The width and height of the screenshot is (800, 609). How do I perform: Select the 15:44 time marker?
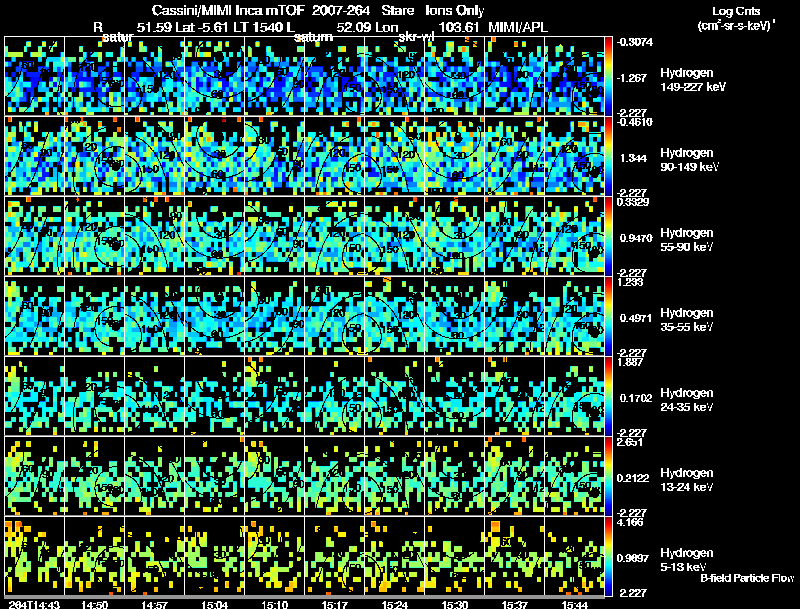[x=574, y=605]
